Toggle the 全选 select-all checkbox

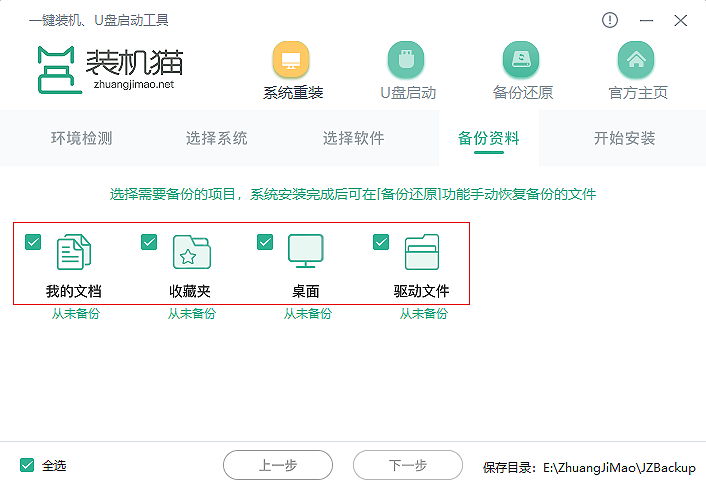pyautogui.click(x=27, y=465)
